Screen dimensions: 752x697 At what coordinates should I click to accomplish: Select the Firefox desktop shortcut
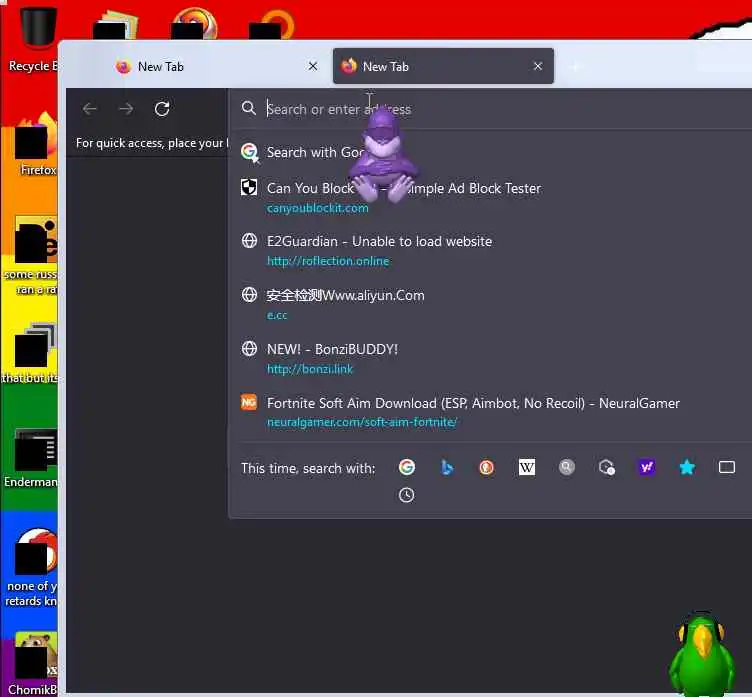click(x=36, y=144)
